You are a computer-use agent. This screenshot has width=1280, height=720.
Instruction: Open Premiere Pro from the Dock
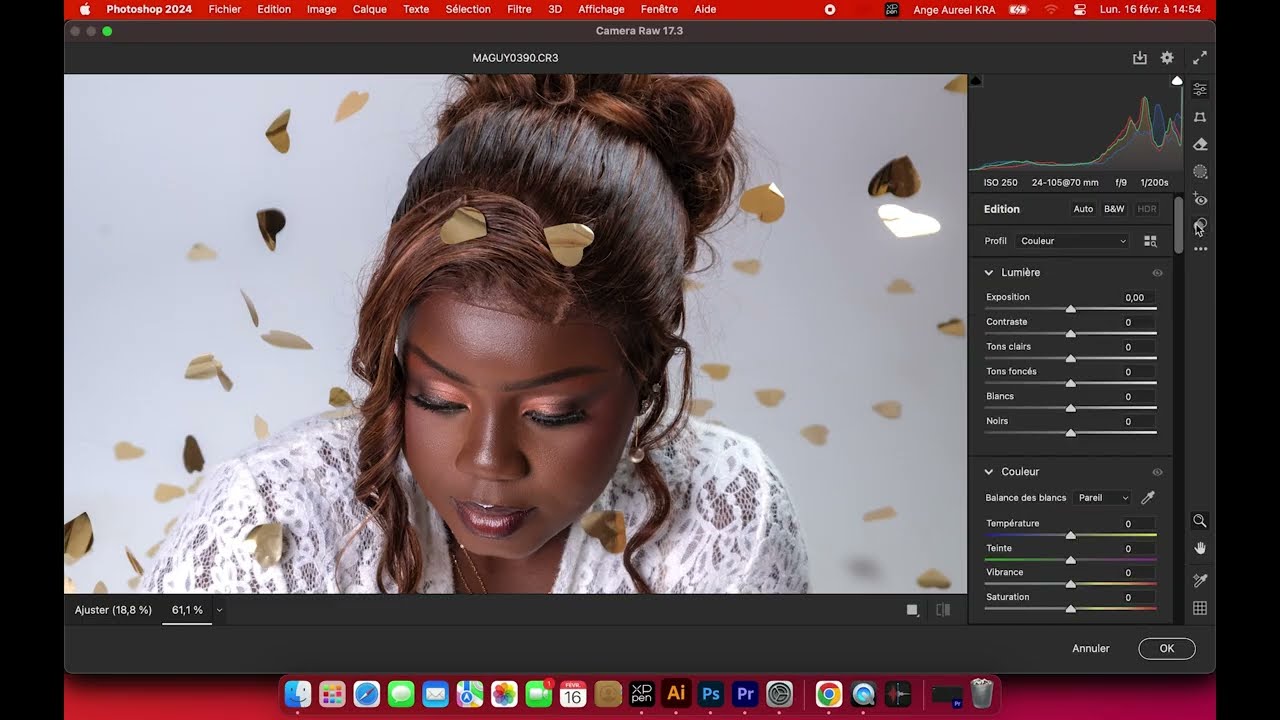point(745,693)
